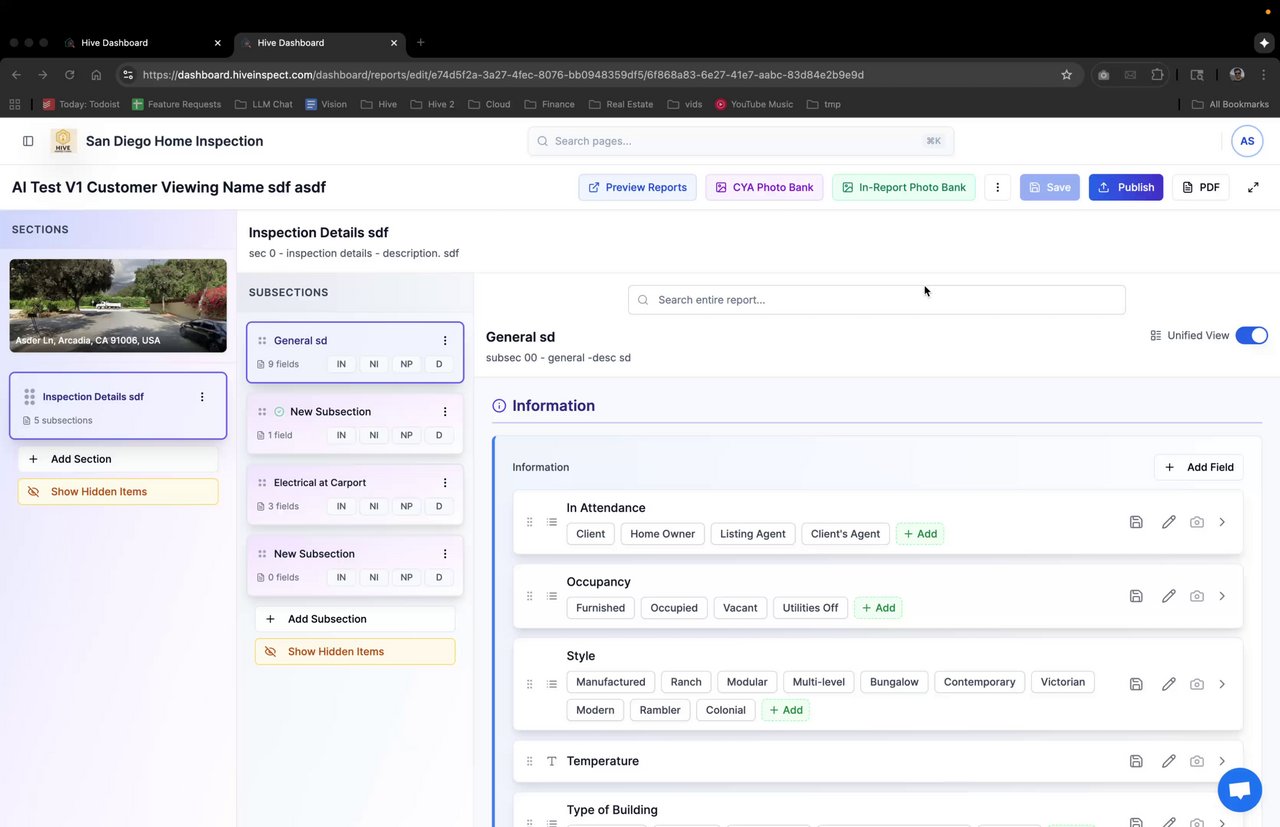The width and height of the screenshot is (1280, 827).
Task: Click the fullscreen expand icon next to PDF
Action: point(1253,187)
